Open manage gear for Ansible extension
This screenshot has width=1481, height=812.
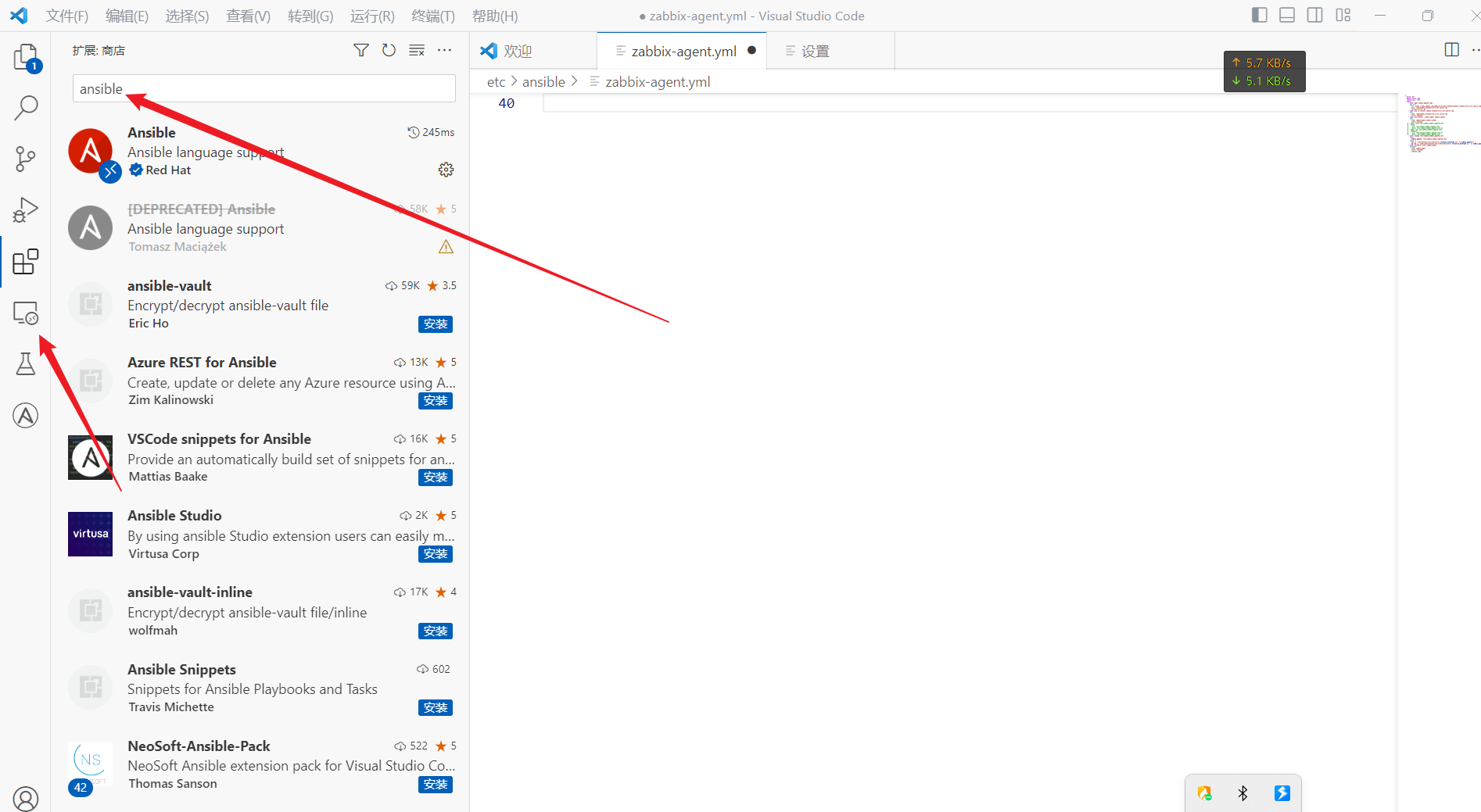pos(446,170)
